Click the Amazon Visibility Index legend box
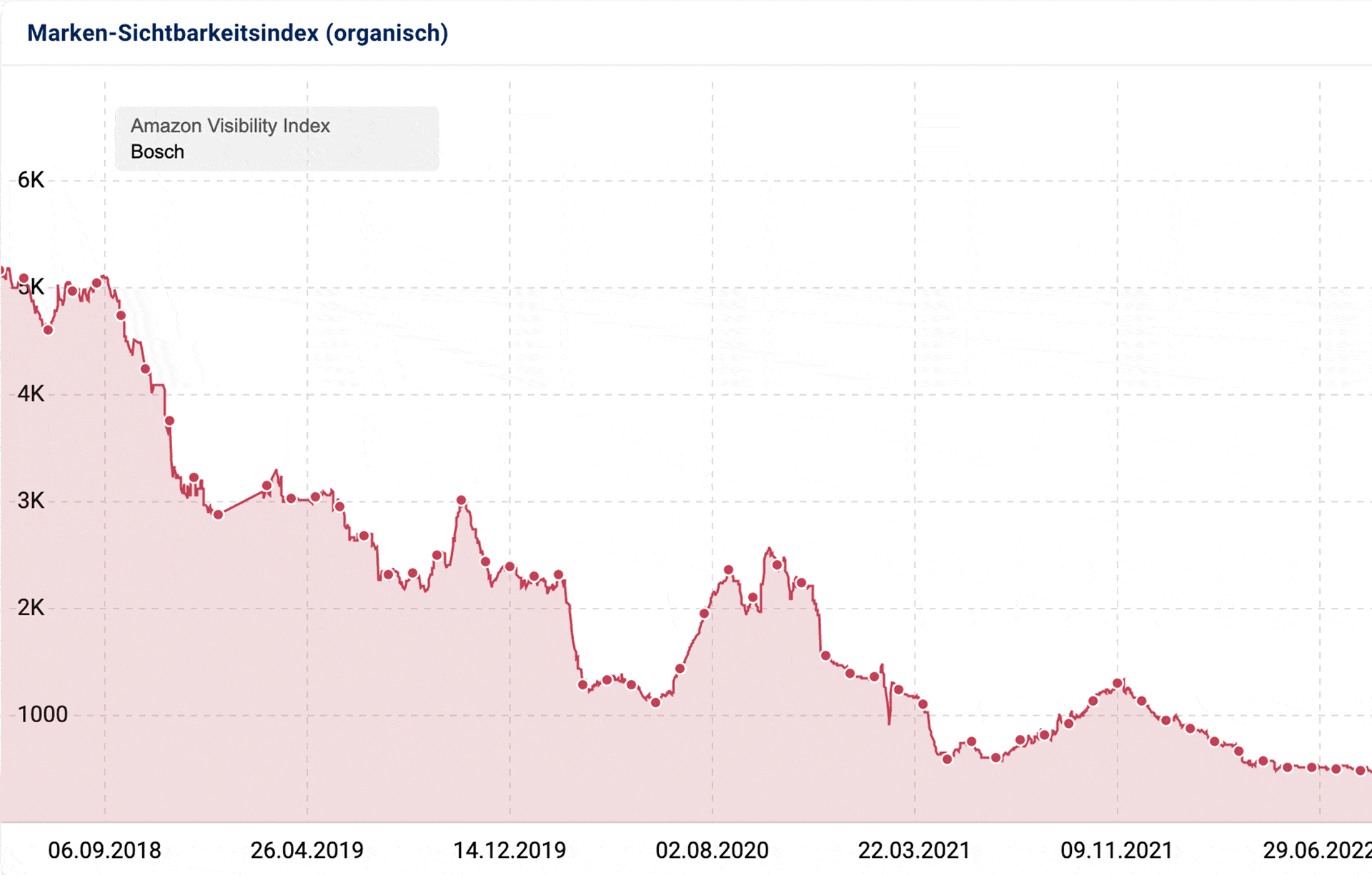 point(277,139)
